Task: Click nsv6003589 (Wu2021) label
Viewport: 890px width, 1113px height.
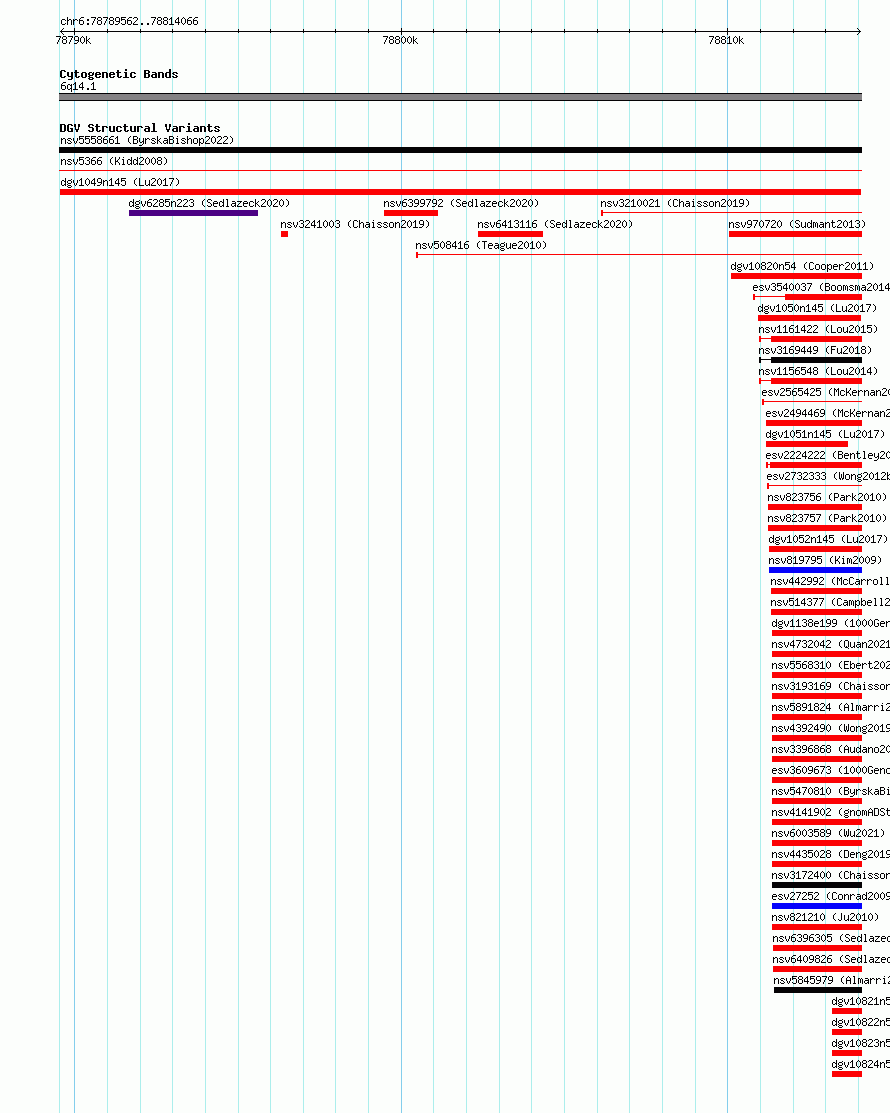Action: 828,833
